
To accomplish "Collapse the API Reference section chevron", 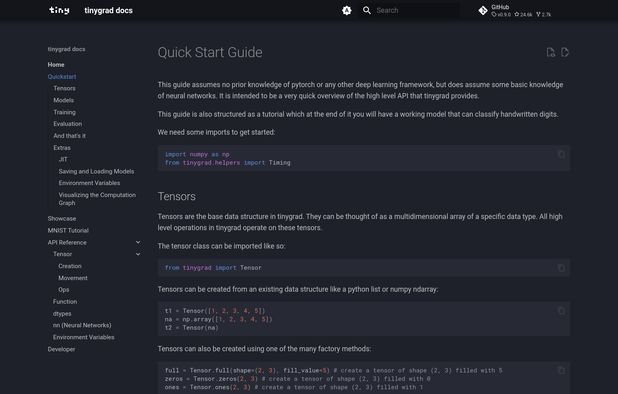I will point(138,242).
